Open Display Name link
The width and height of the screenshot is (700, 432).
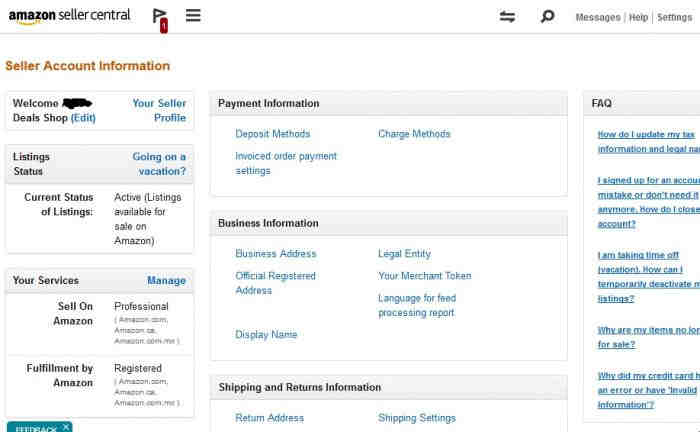pyautogui.click(x=266, y=335)
